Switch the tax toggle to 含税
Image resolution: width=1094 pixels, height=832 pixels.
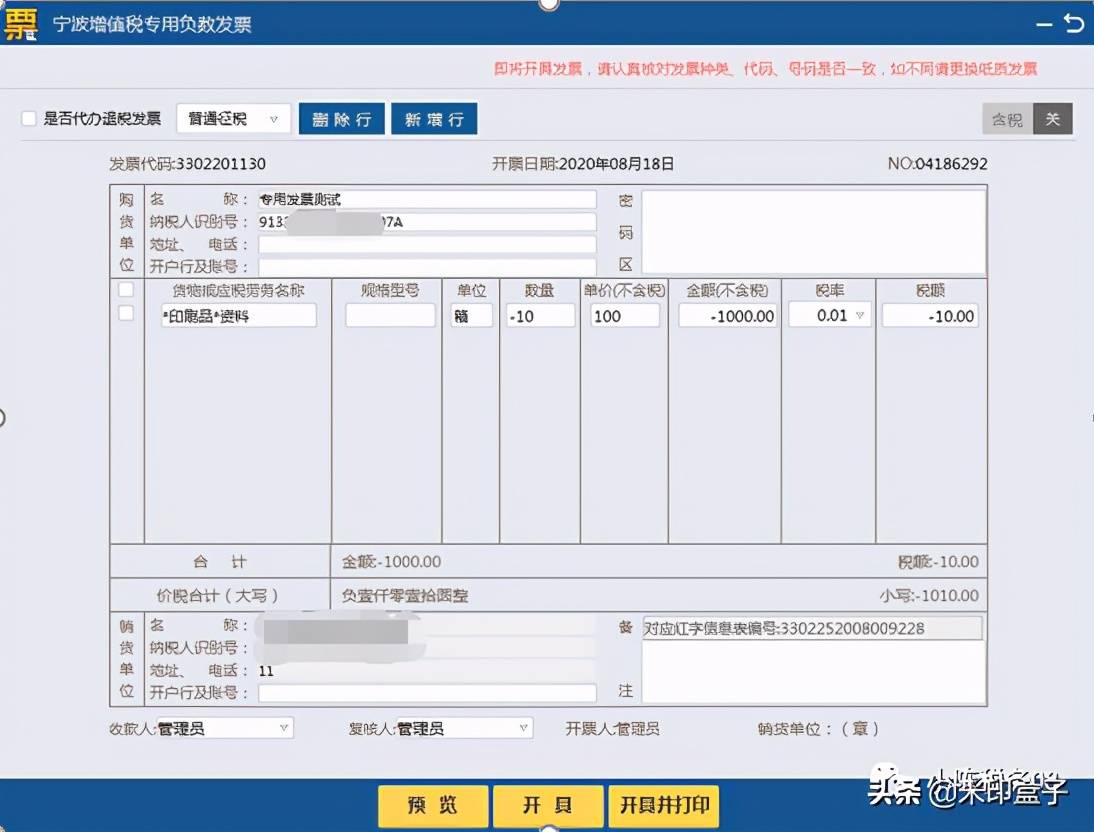[1007, 119]
